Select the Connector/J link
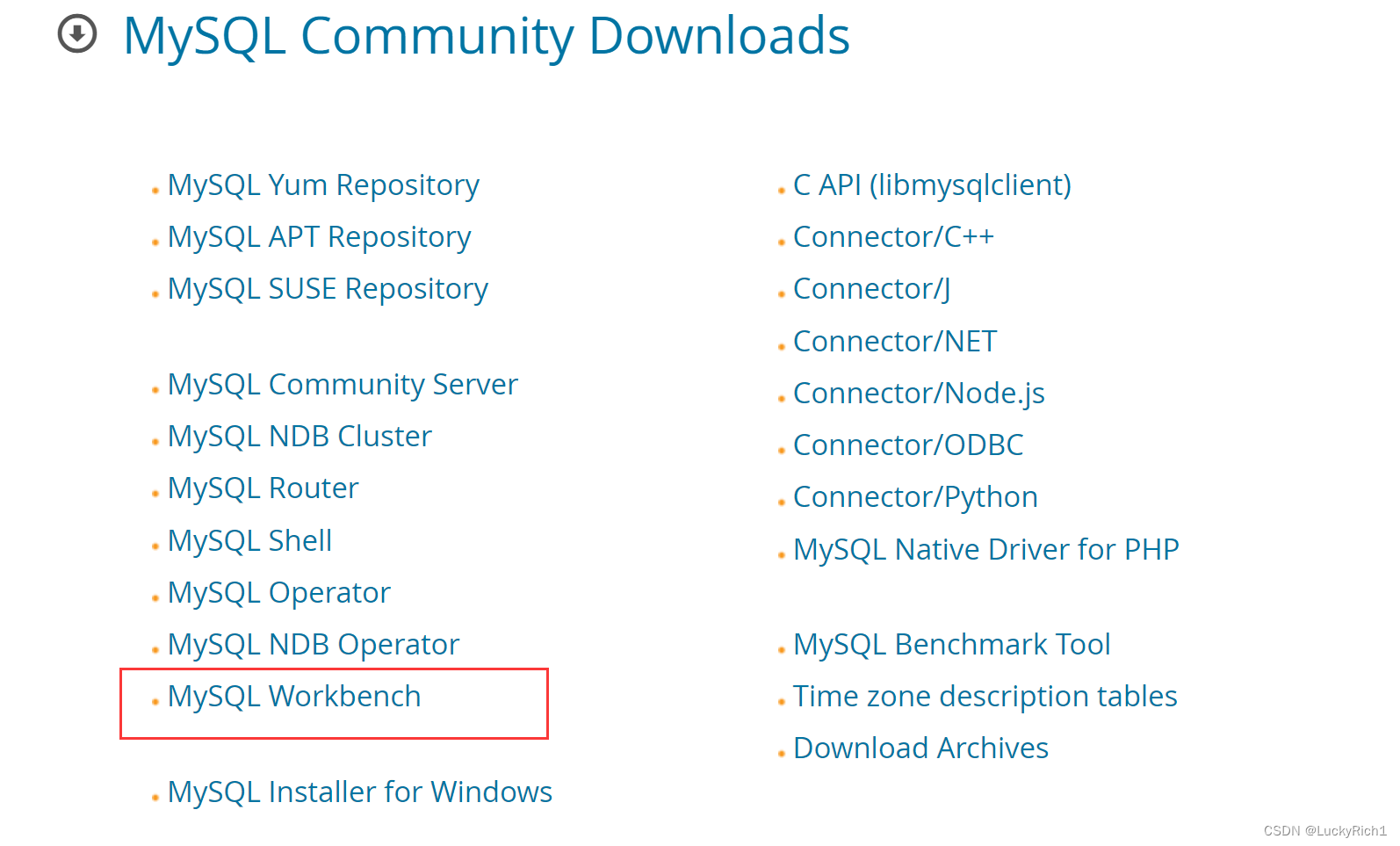 (871, 289)
